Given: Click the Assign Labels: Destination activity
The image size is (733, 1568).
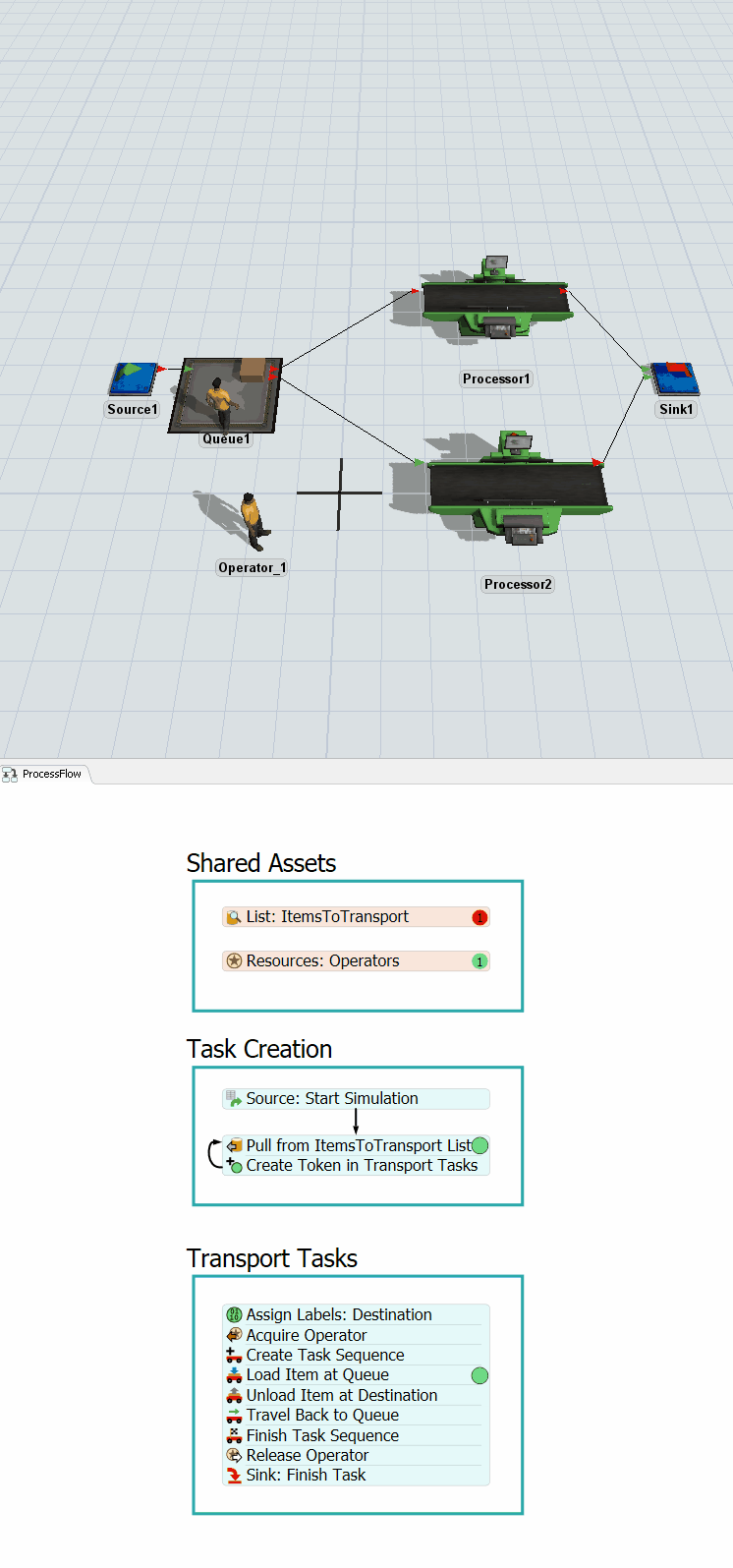Looking at the screenshot, I should click(x=339, y=1315).
